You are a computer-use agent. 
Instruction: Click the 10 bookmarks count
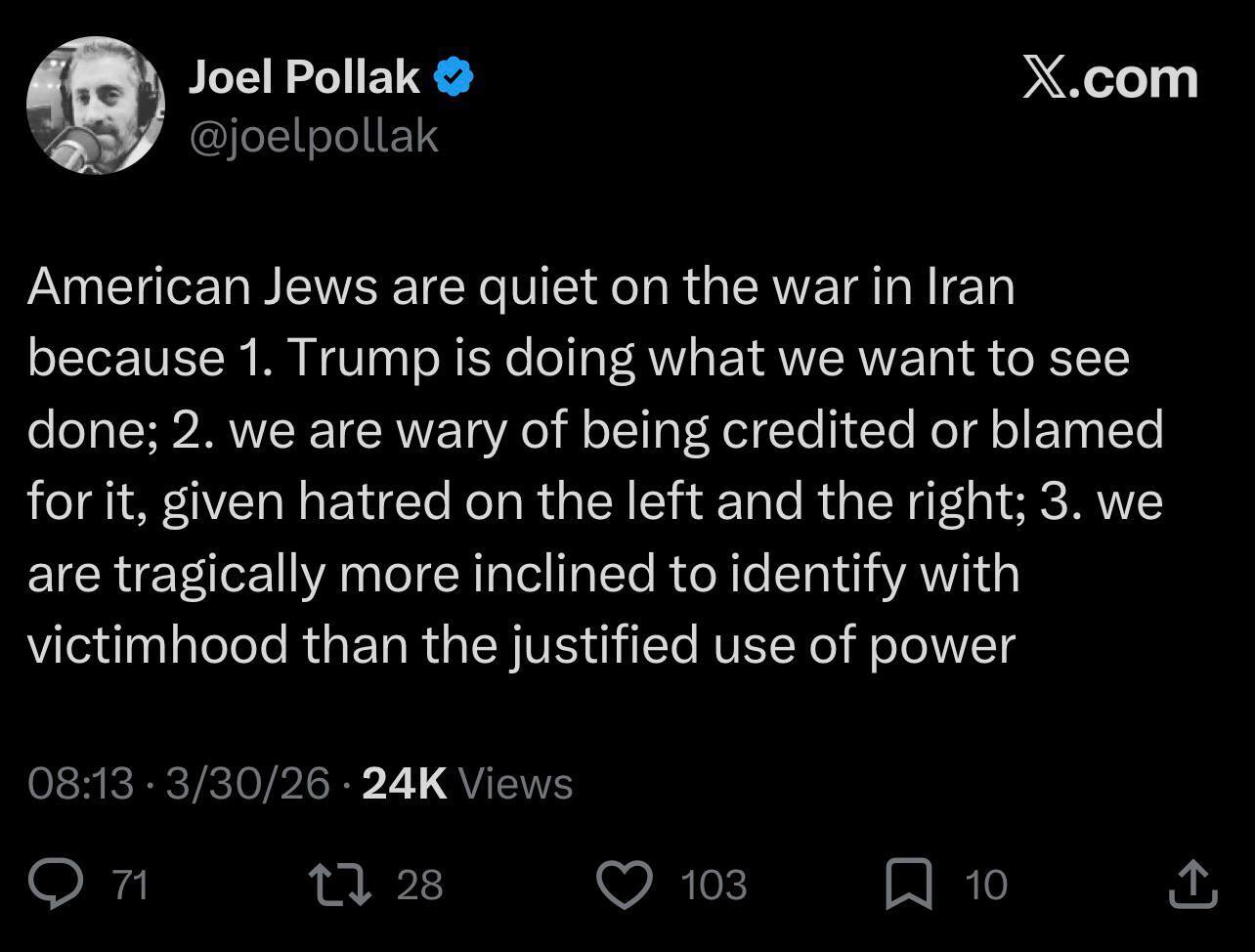point(986,885)
